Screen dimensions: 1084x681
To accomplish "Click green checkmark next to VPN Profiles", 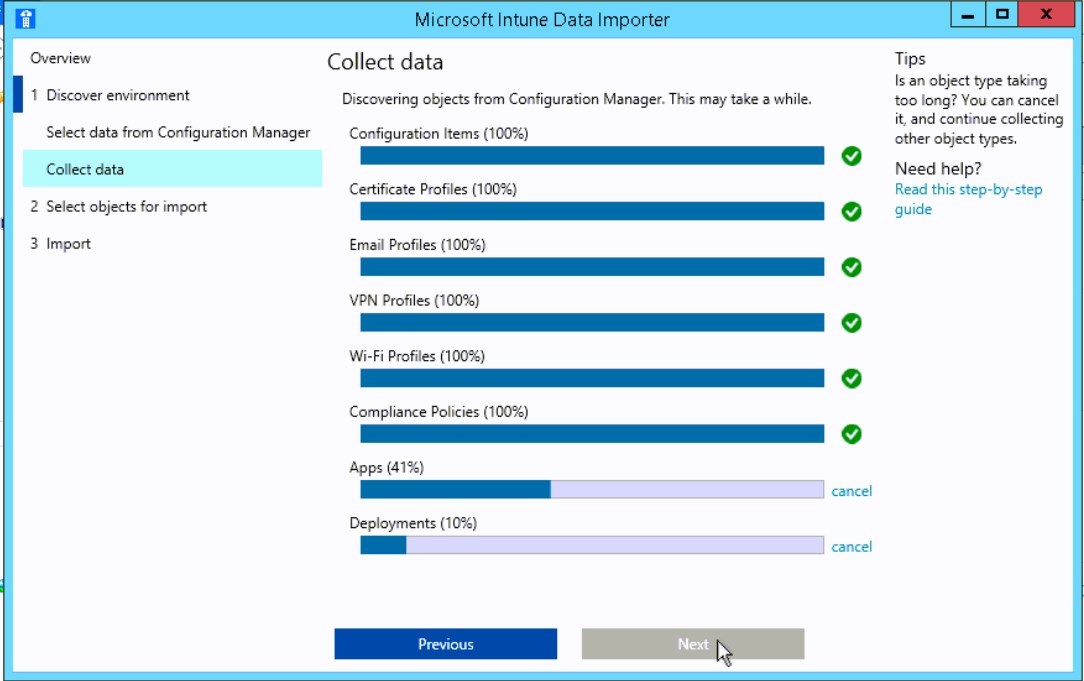I will (851, 323).
